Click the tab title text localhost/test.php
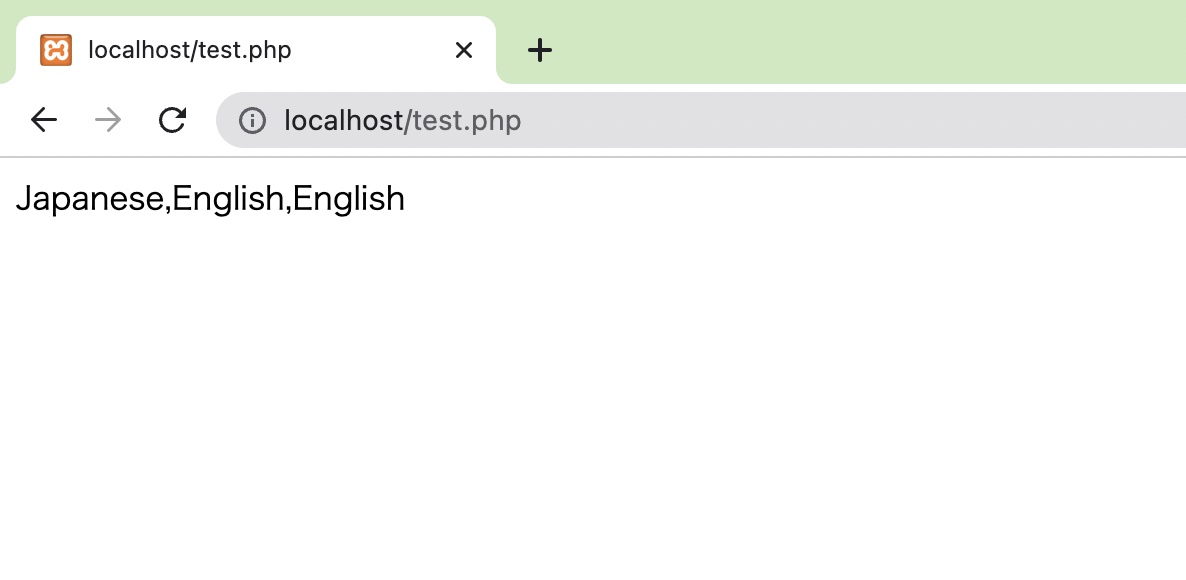Image resolution: width=1186 pixels, height=580 pixels. (x=188, y=49)
